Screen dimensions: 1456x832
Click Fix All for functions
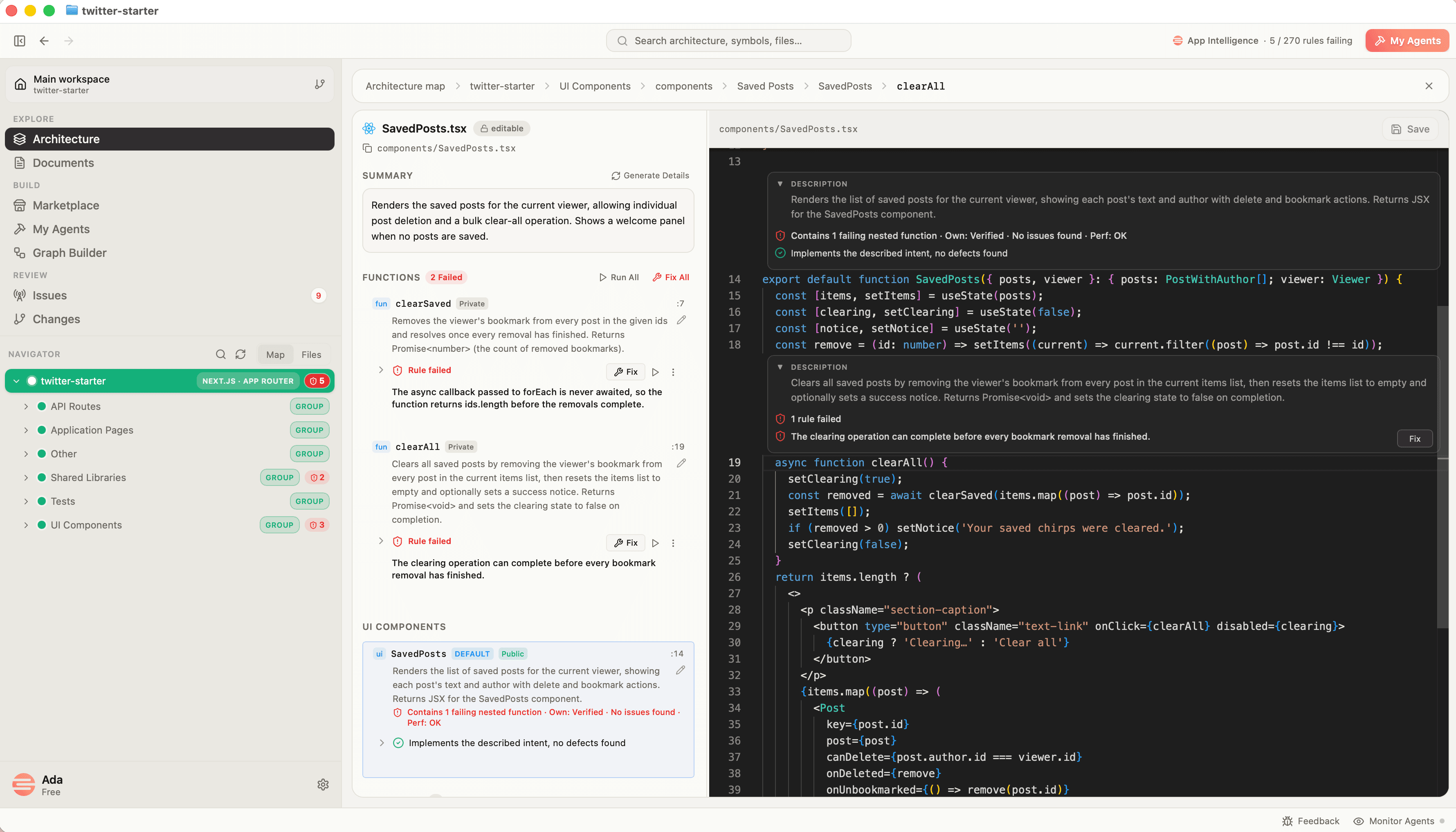671,277
